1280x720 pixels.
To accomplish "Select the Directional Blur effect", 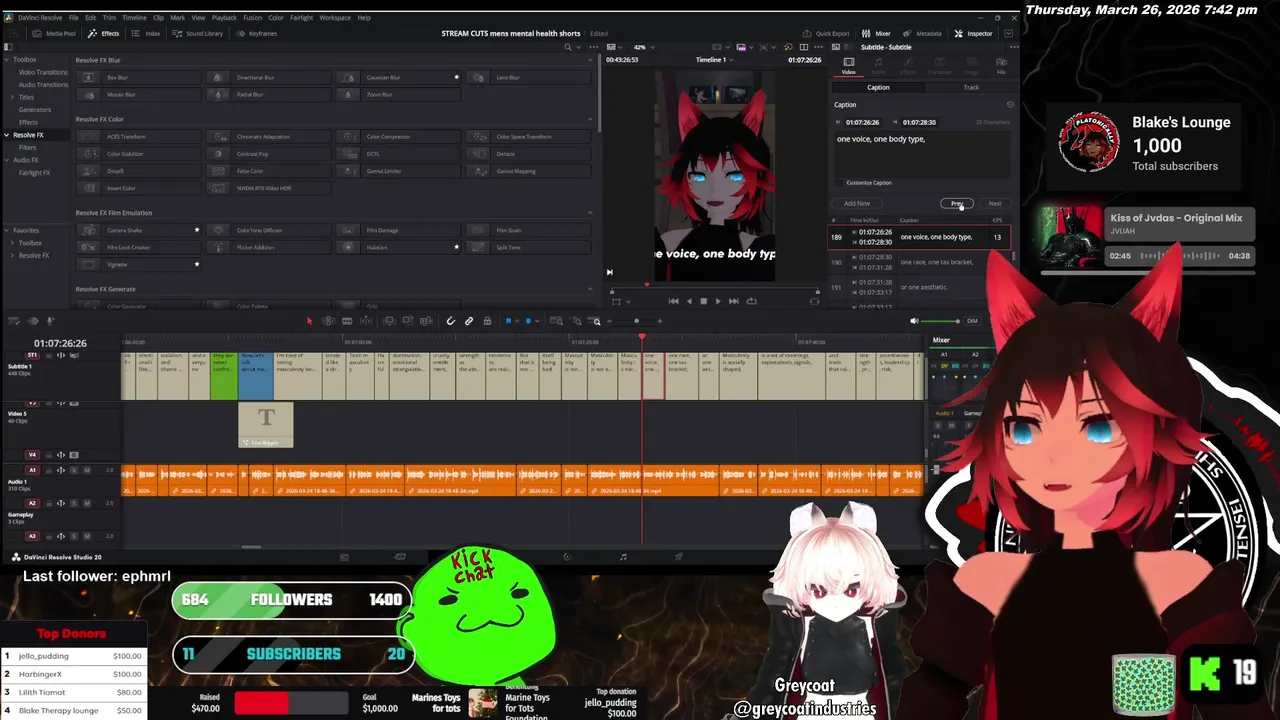I will (267, 77).
